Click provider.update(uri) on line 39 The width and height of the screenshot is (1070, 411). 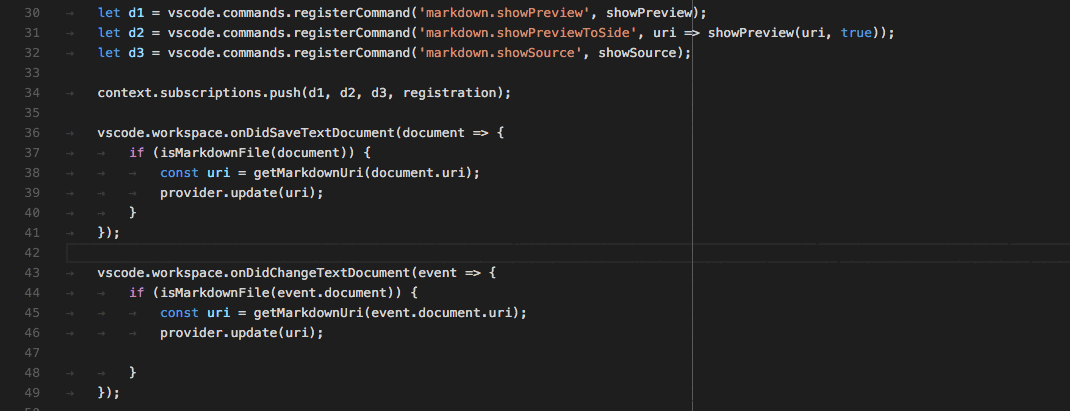(241, 193)
